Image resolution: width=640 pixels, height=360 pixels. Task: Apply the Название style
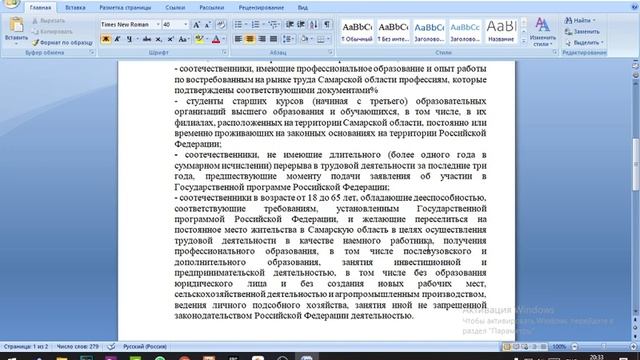(x=501, y=31)
